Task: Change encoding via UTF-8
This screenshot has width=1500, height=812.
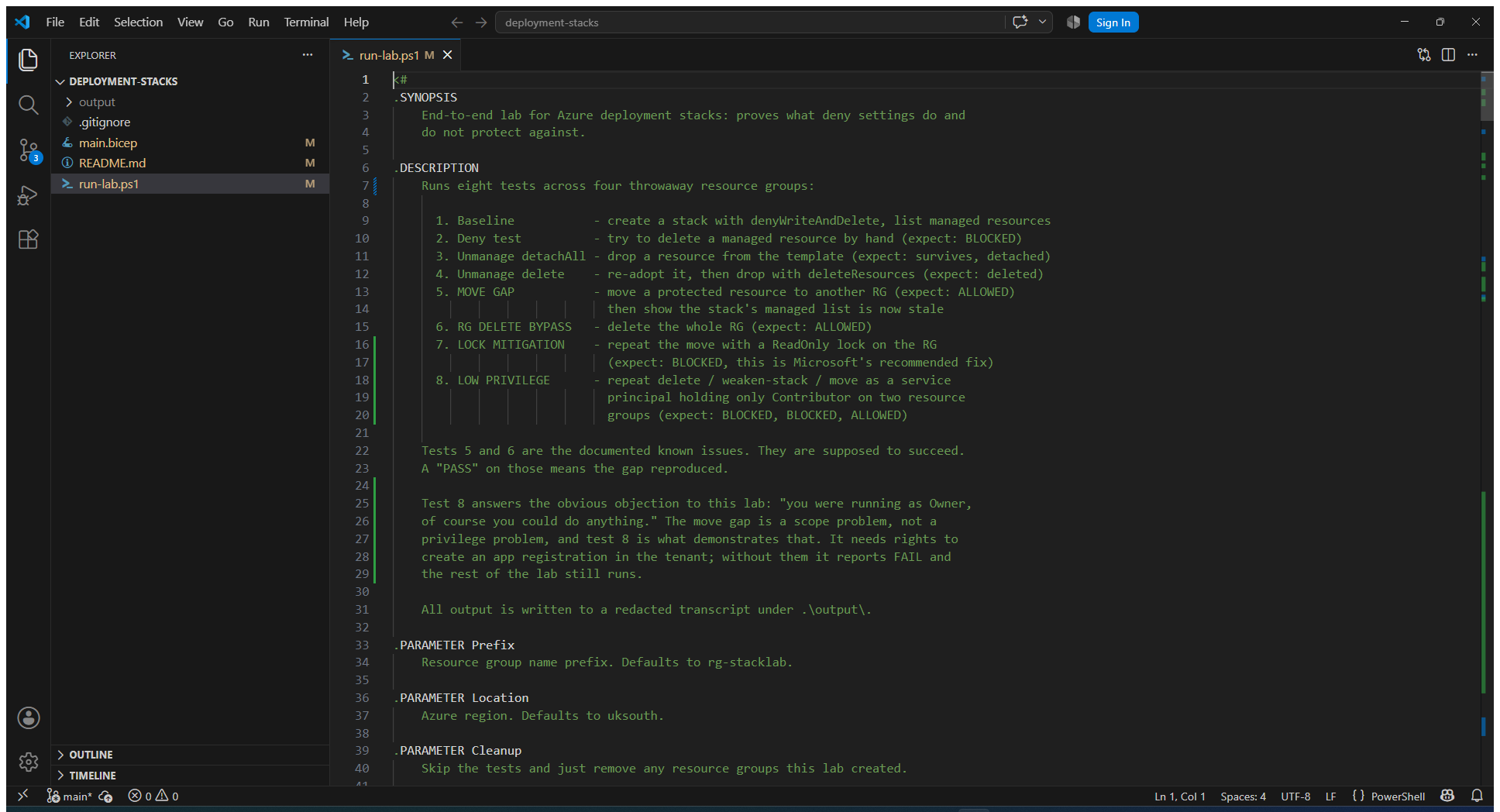Action: [1295, 796]
